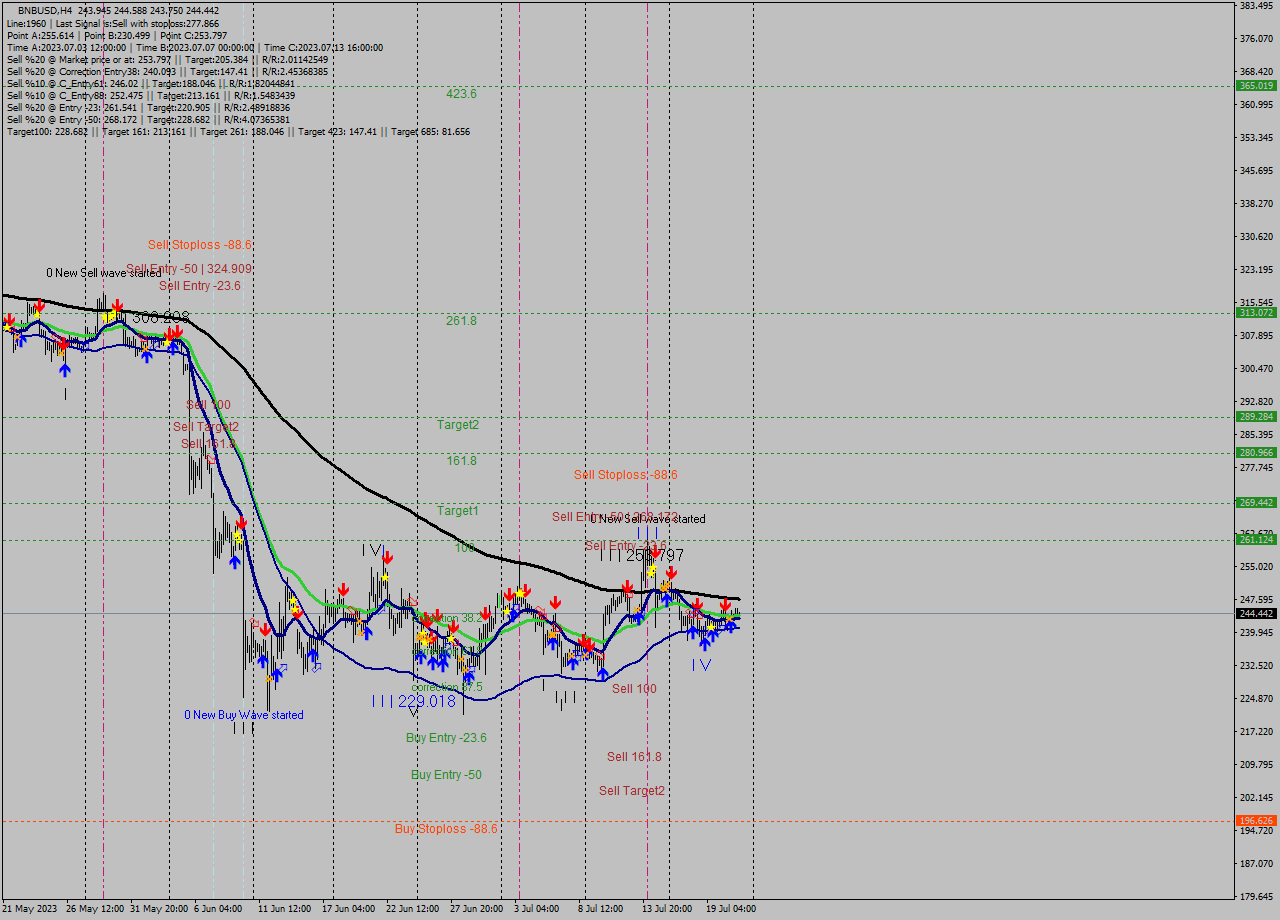This screenshot has width=1280, height=920.
Task: Click the yellow signal marker near the 306.208 price
Action: 110,318
